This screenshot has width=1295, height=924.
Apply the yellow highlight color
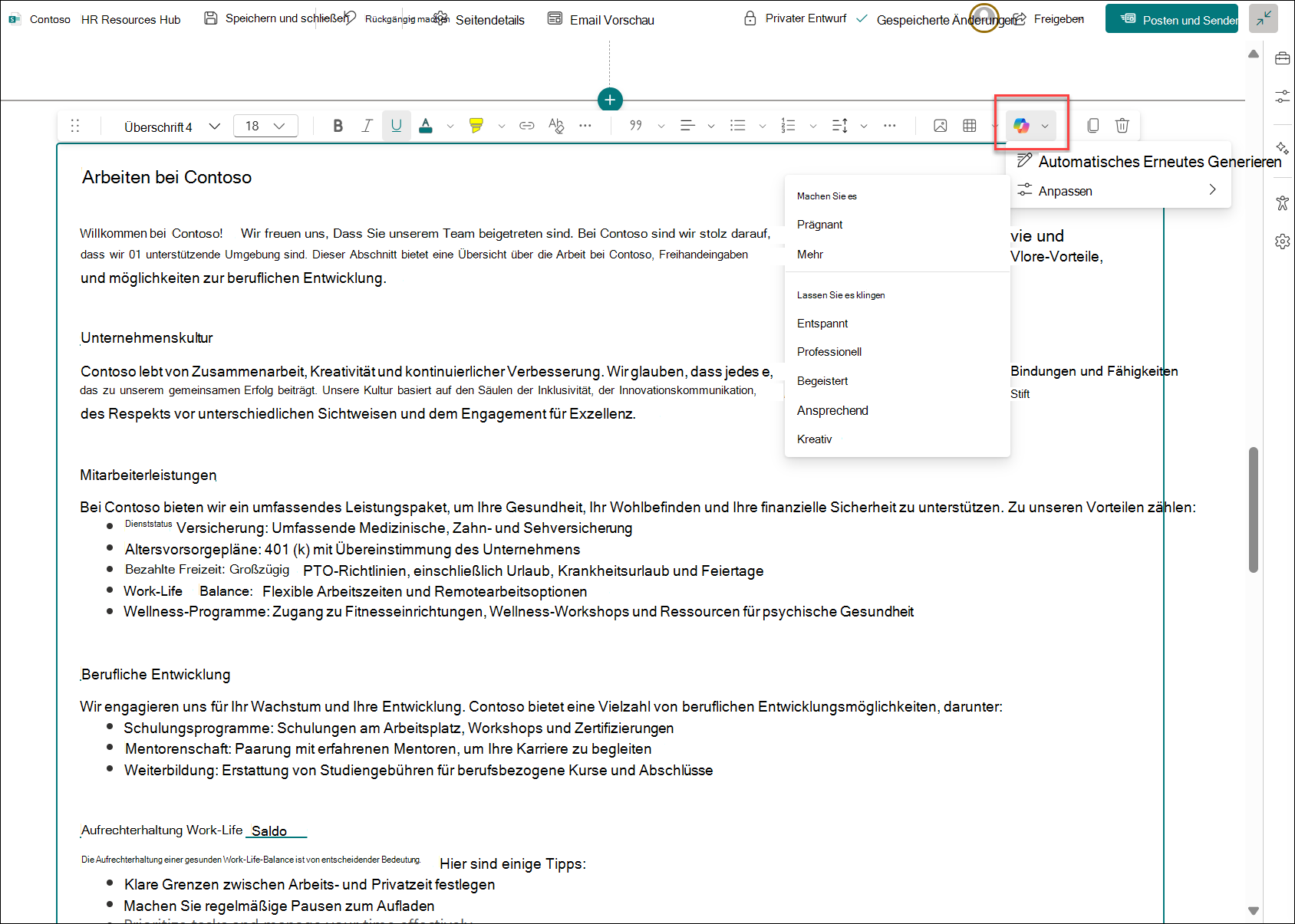(476, 126)
